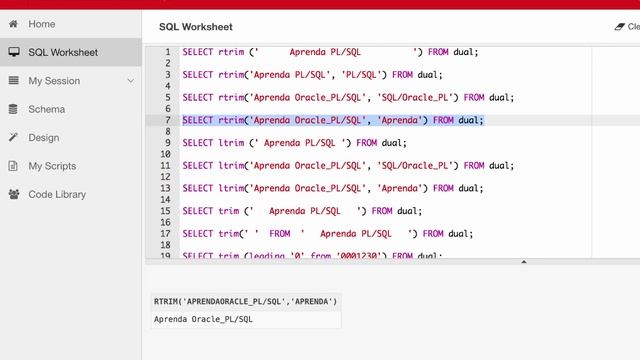
Task: Click the RTRIM result column header
Action: click(246, 302)
